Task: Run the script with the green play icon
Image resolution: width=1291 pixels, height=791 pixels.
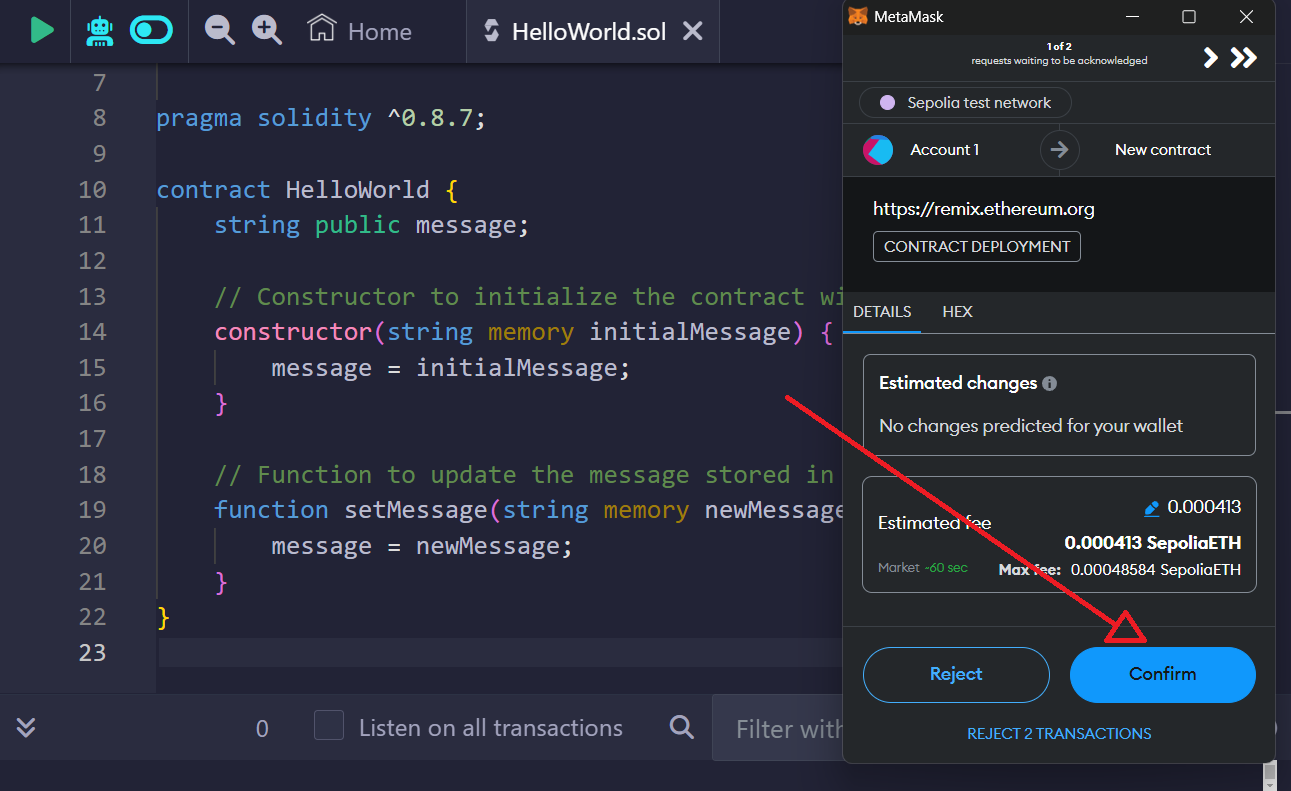Action: (41, 30)
